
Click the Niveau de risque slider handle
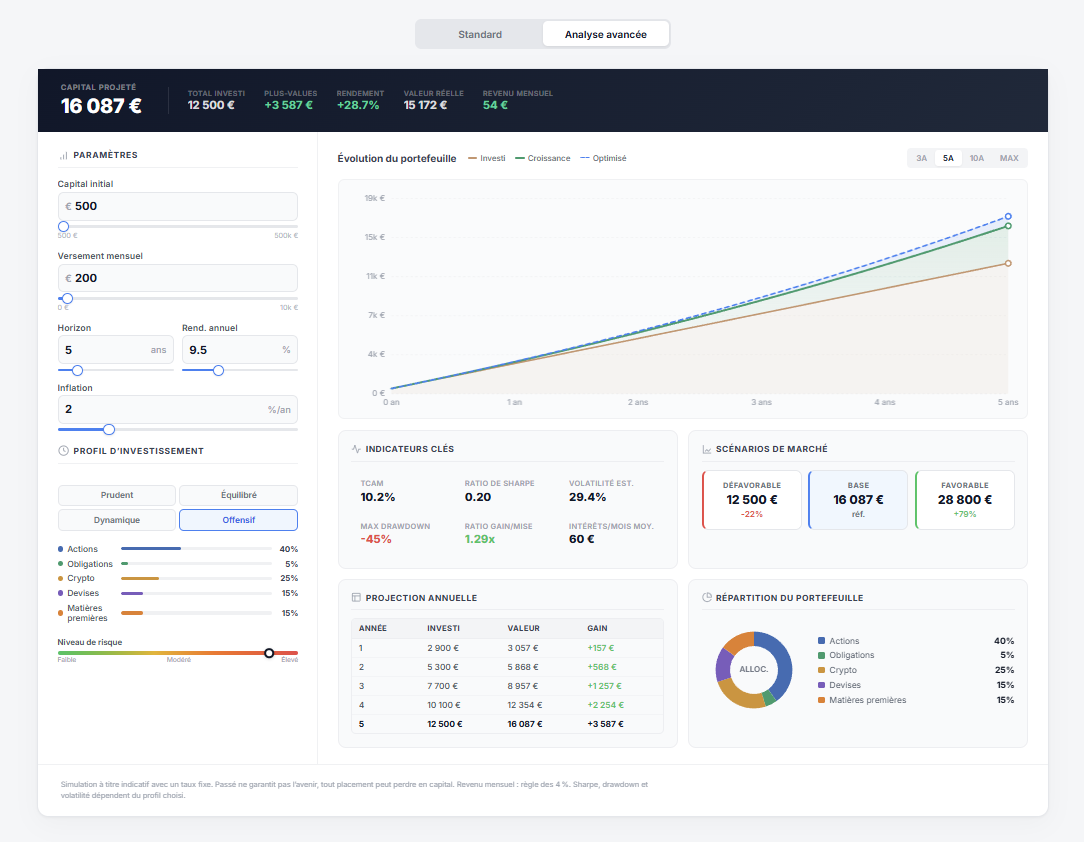[269, 652]
